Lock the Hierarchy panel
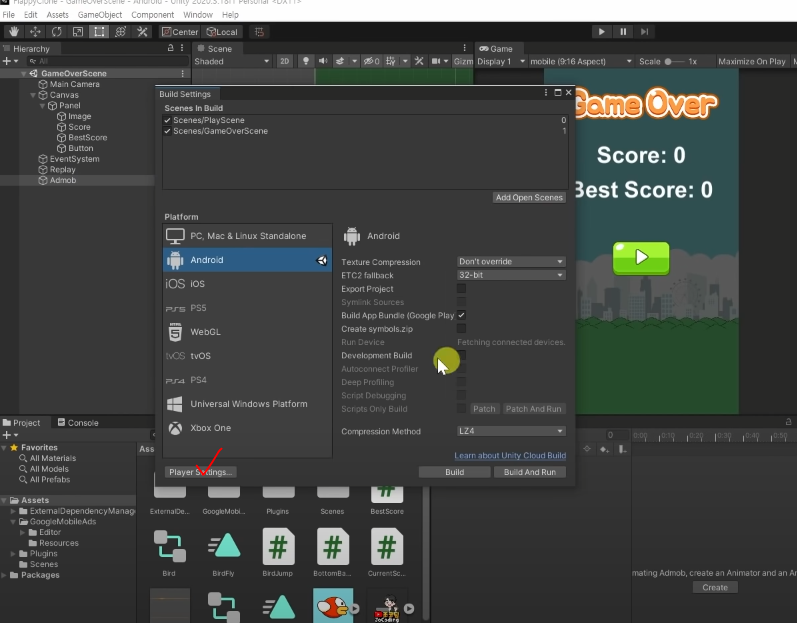The height and width of the screenshot is (623, 797). tap(171, 48)
